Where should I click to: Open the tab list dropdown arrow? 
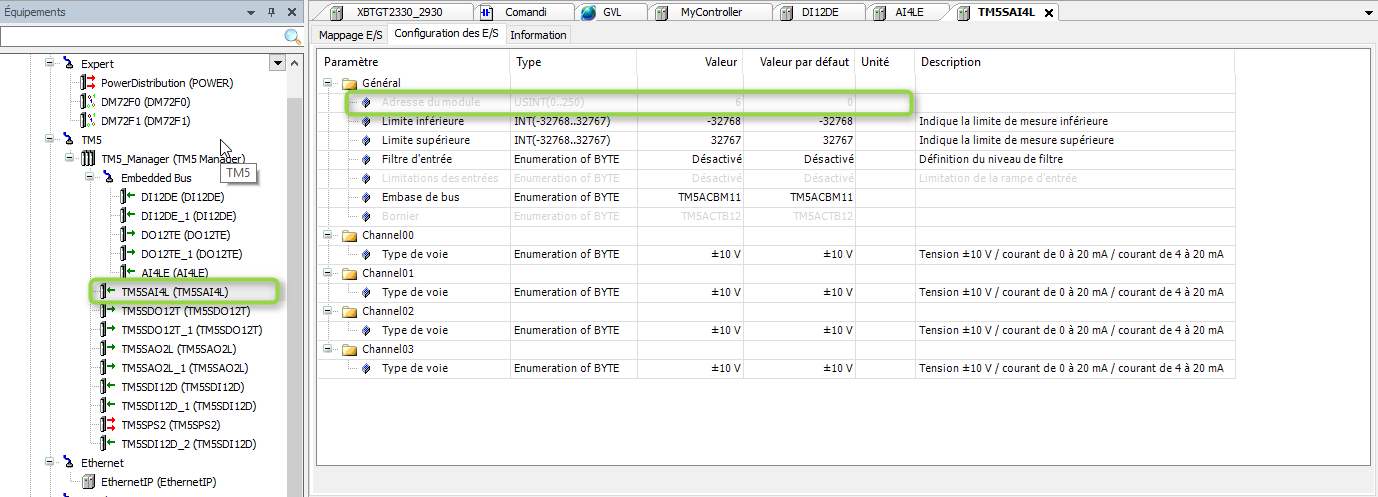[x=1367, y=13]
